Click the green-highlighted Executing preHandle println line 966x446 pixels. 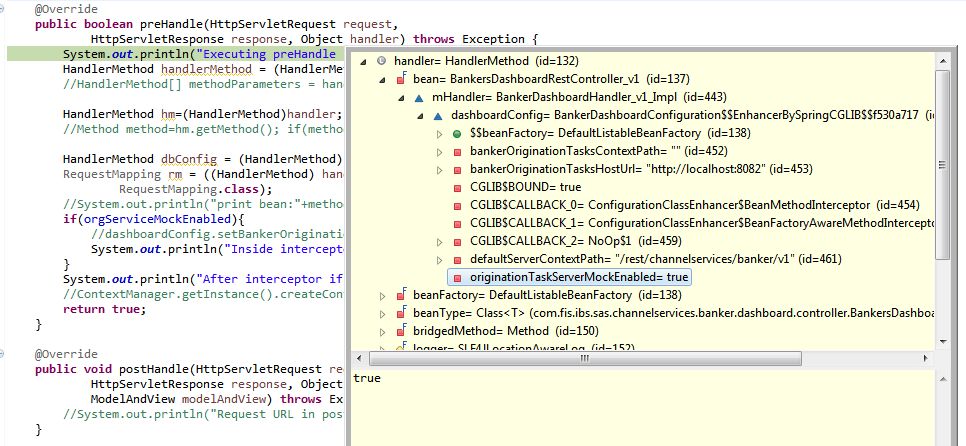[176, 54]
